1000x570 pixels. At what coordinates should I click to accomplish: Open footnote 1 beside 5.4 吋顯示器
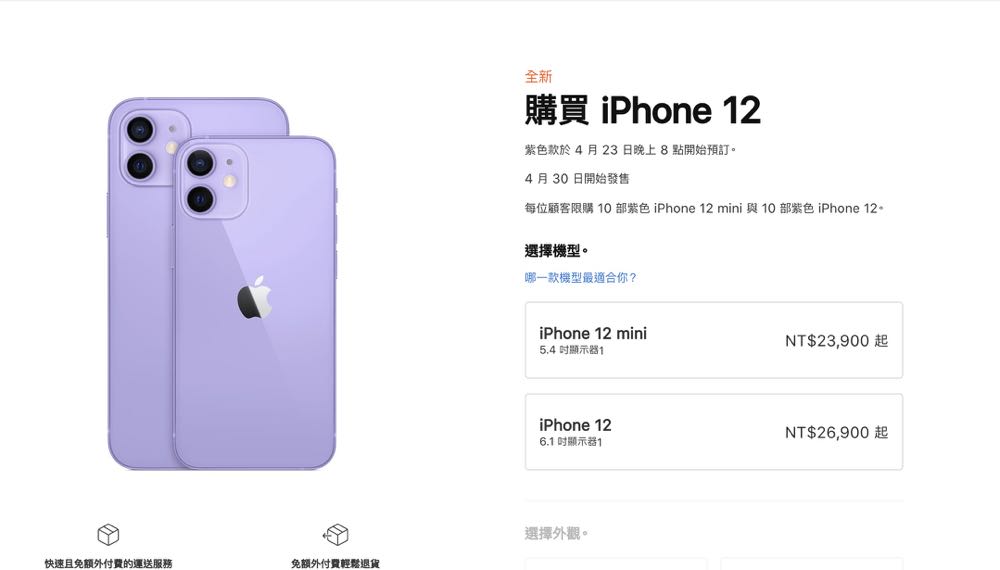601,350
